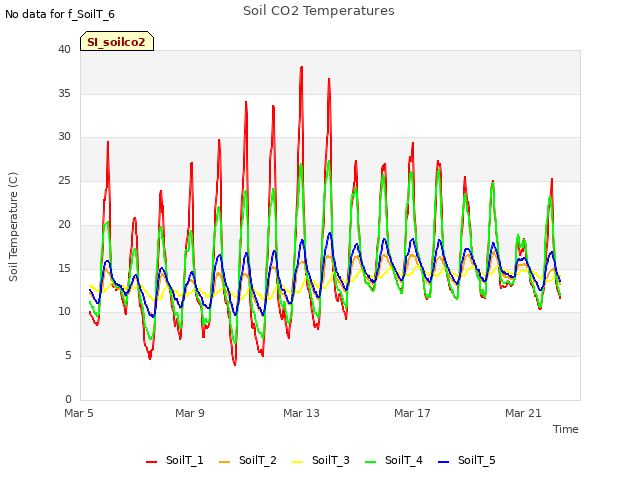
Task: Click the orange SoilT_2 legend swatch
Action: [224, 462]
